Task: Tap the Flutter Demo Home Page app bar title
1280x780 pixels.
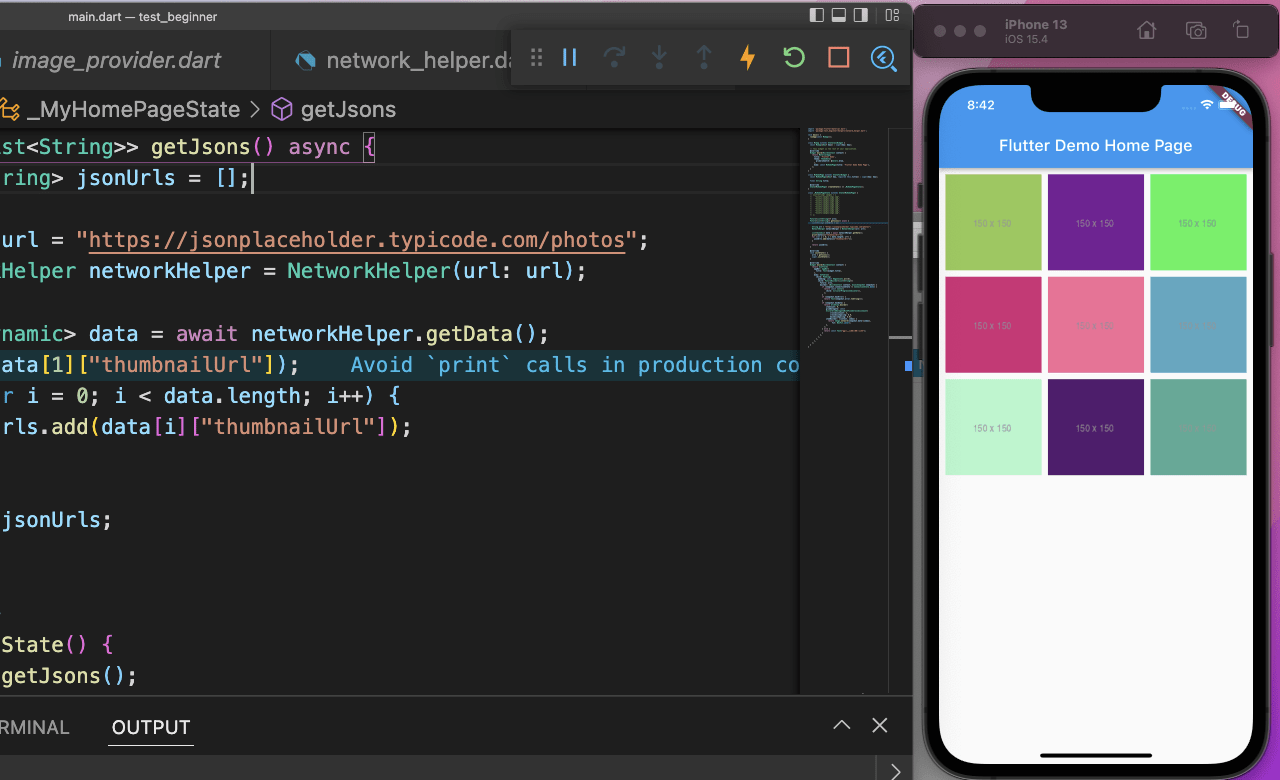Action: pyautogui.click(x=1096, y=145)
